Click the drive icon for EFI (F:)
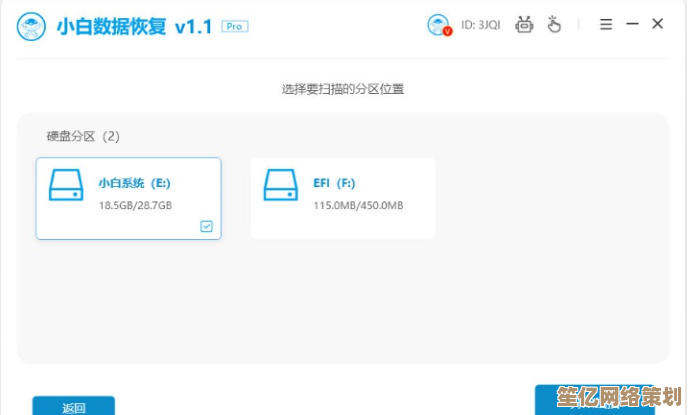 [x=280, y=185]
